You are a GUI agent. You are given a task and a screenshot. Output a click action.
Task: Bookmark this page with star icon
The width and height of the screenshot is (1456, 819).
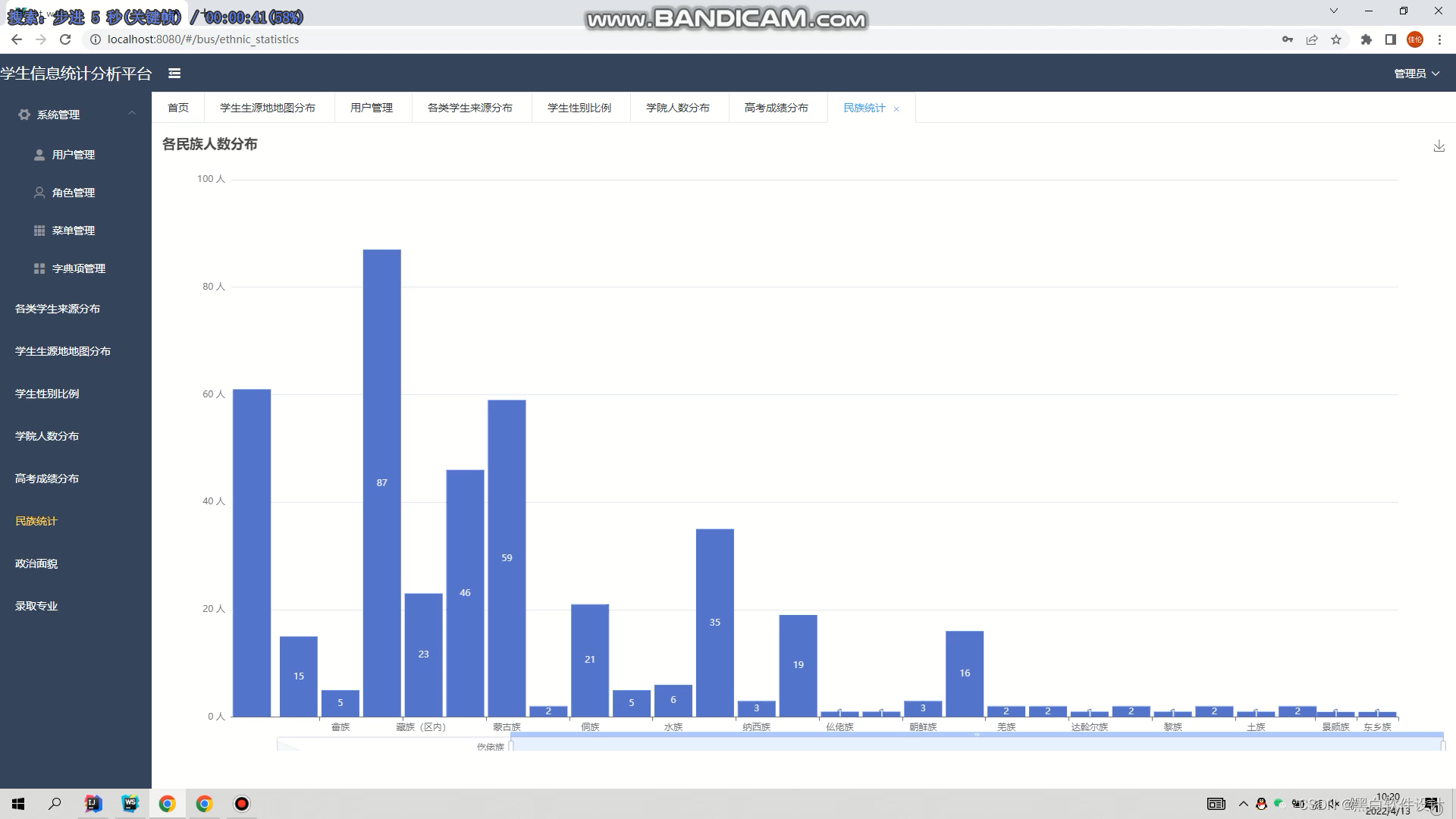pyautogui.click(x=1336, y=39)
